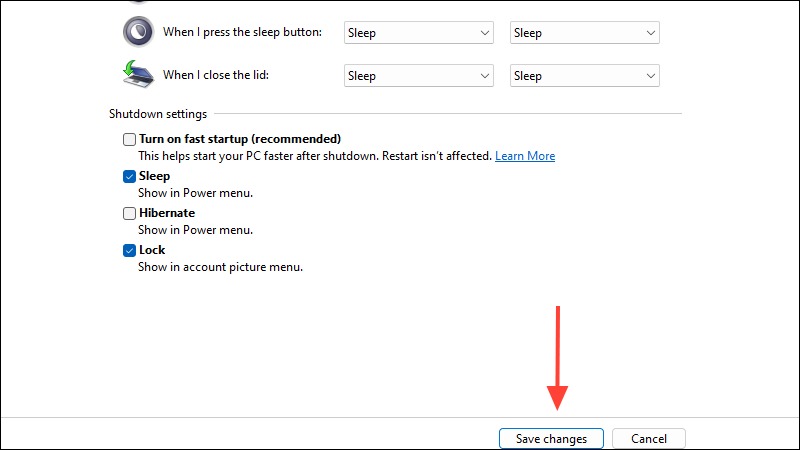Click 'Show in account picture menu' text
The width and height of the screenshot is (800, 450).
tap(220, 267)
